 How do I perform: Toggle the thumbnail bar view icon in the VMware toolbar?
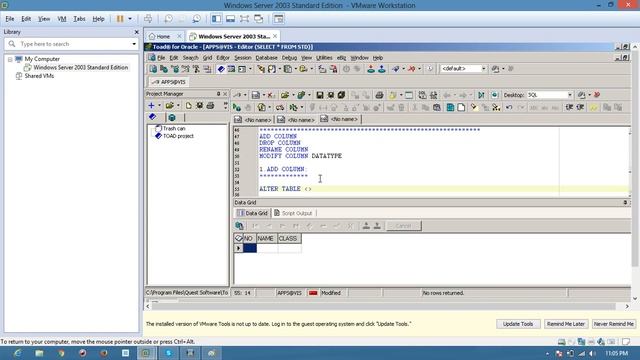coord(230,19)
